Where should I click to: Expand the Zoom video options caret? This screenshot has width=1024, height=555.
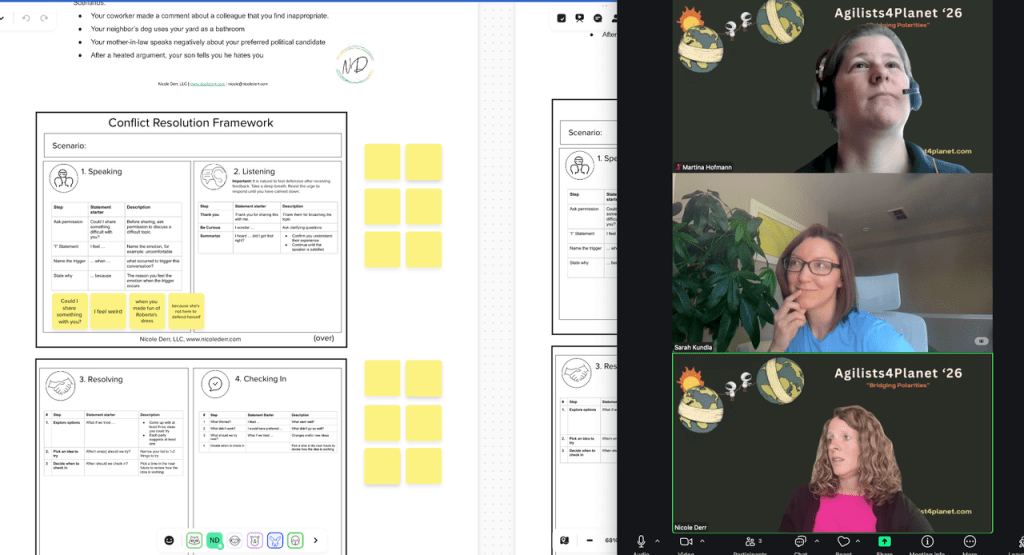pos(702,541)
